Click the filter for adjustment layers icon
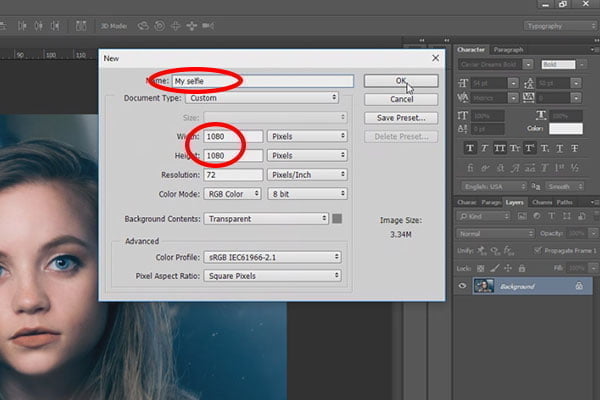The image size is (600, 400). coord(537,216)
